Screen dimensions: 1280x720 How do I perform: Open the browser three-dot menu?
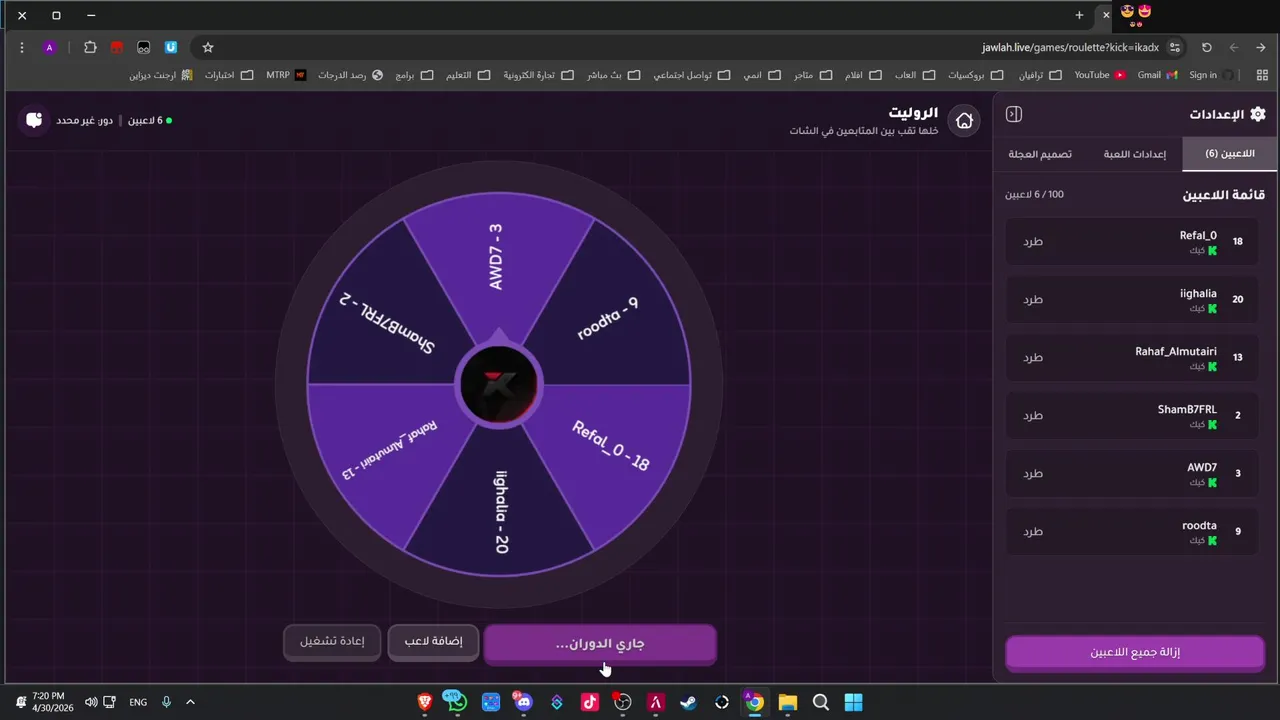[x=22, y=47]
